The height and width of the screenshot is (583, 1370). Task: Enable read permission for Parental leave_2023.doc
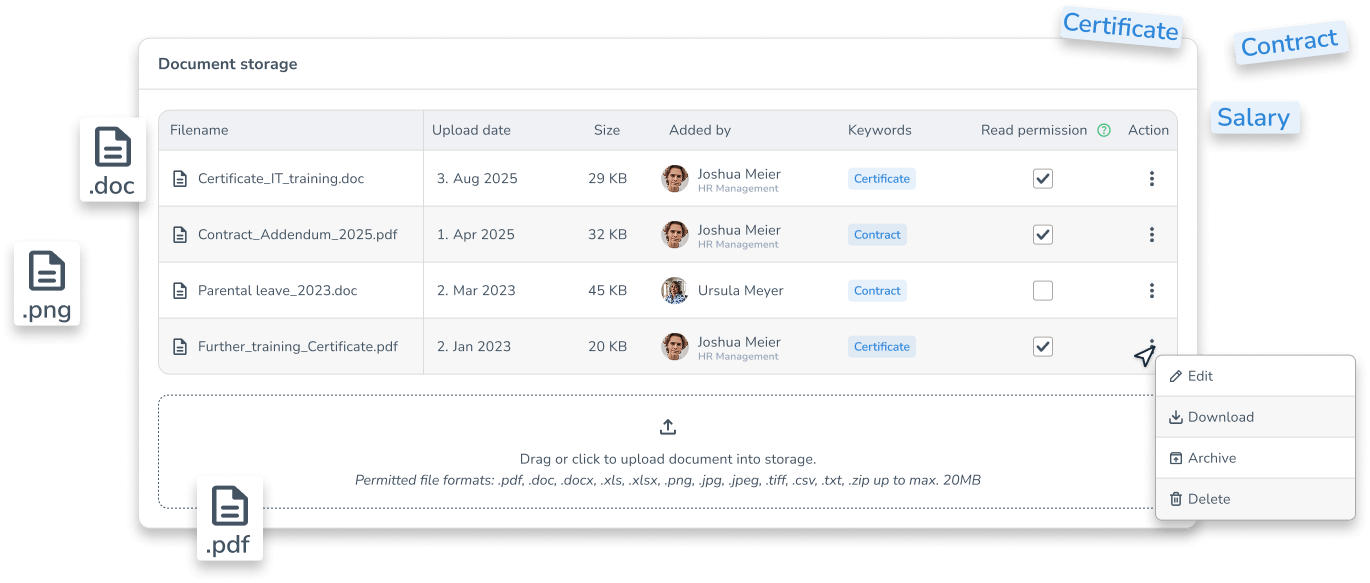click(1043, 290)
